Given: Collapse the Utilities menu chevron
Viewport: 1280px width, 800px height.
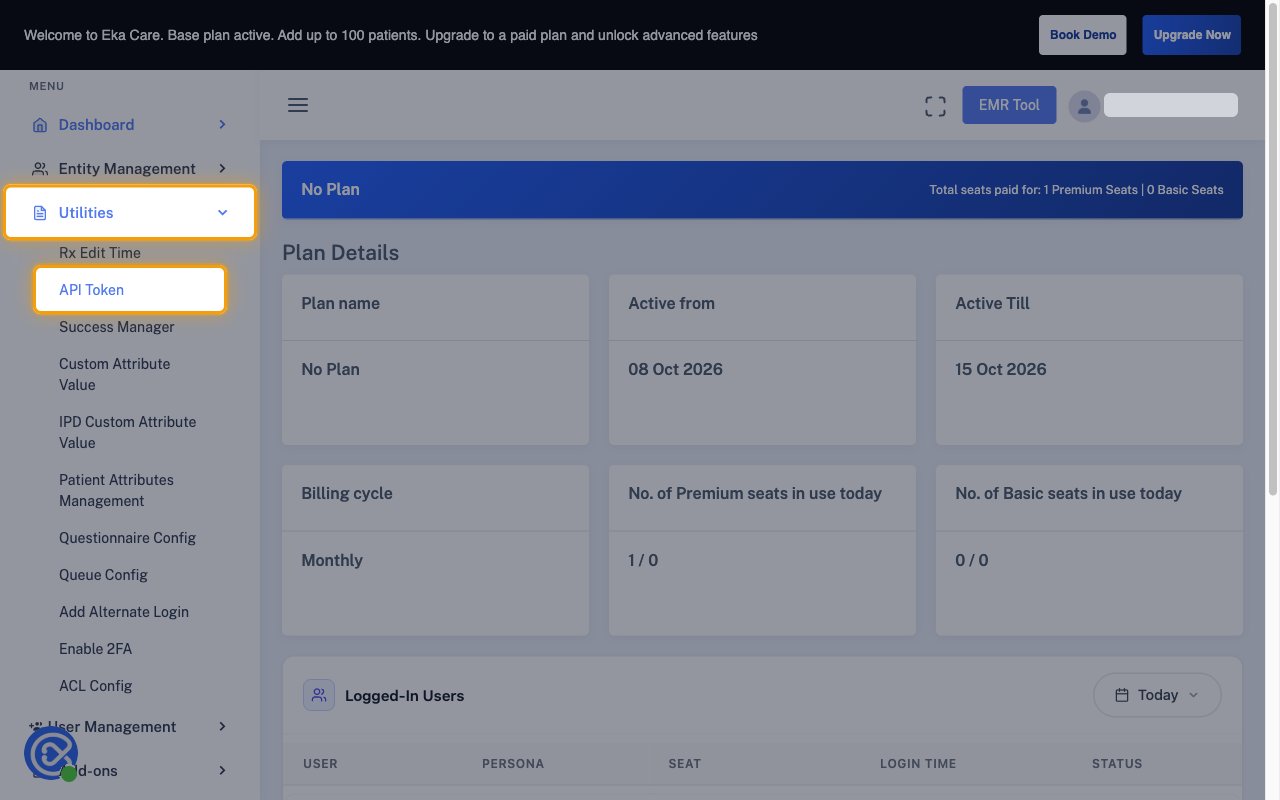Looking at the screenshot, I should point(222,213).
